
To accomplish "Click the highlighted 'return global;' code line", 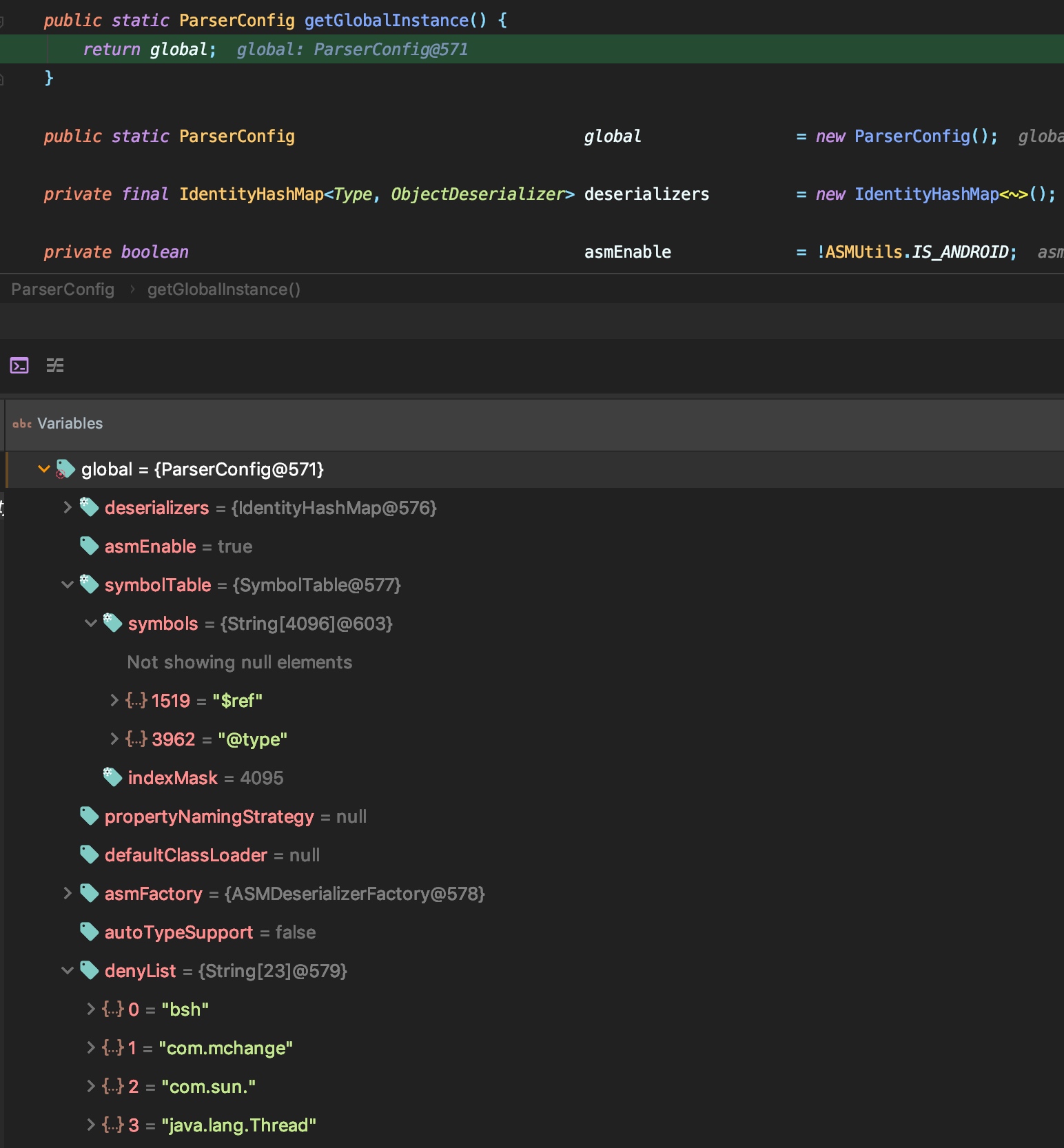I will click(532, 49).
